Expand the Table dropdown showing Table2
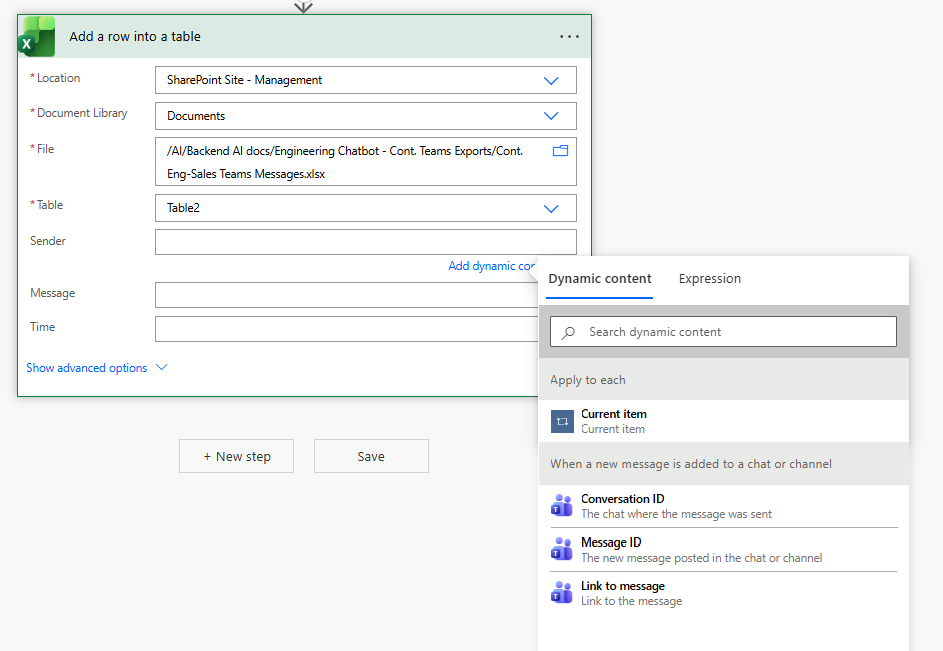 (551, 209)
